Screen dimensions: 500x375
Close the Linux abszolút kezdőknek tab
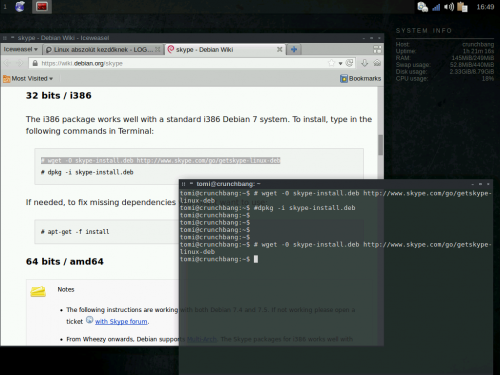[x=158, y=50]
